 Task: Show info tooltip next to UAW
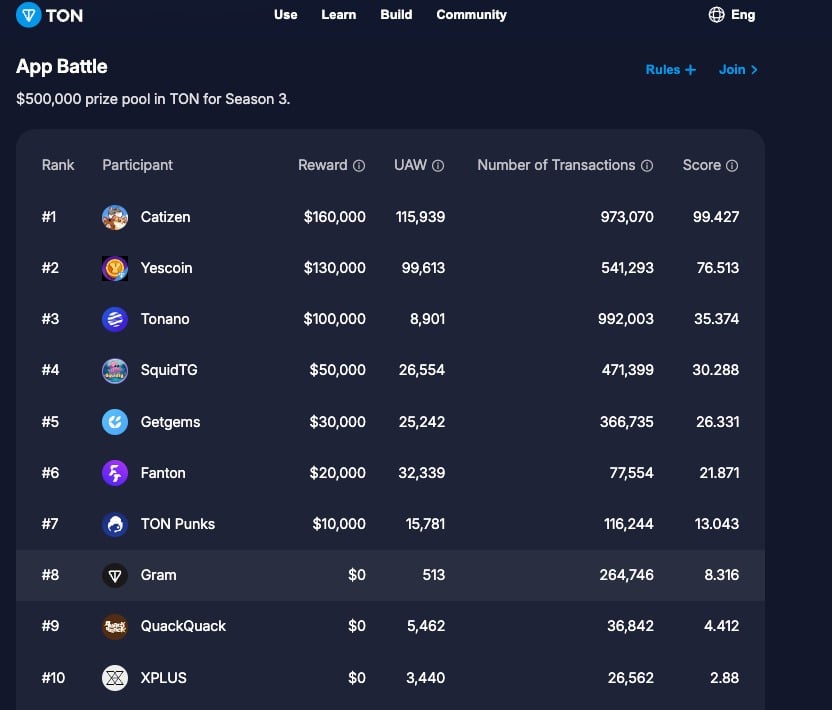point(438,166)
